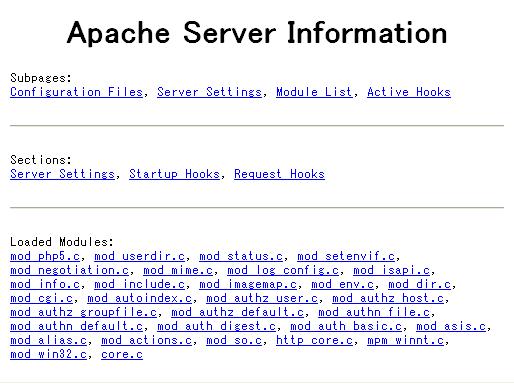
Task: Open the Configuration Files subpage link
Action: click(76, 92)
